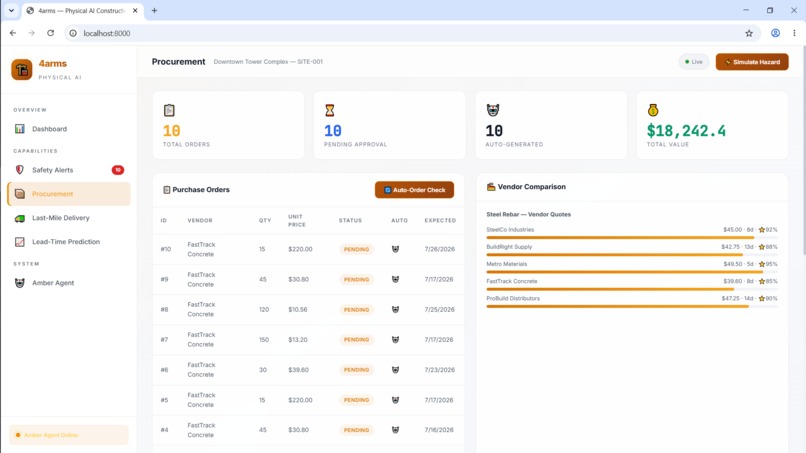Click the Amber Agent cat icon
806x453 pixels.
pyautogui.click(x=20, y=283)
